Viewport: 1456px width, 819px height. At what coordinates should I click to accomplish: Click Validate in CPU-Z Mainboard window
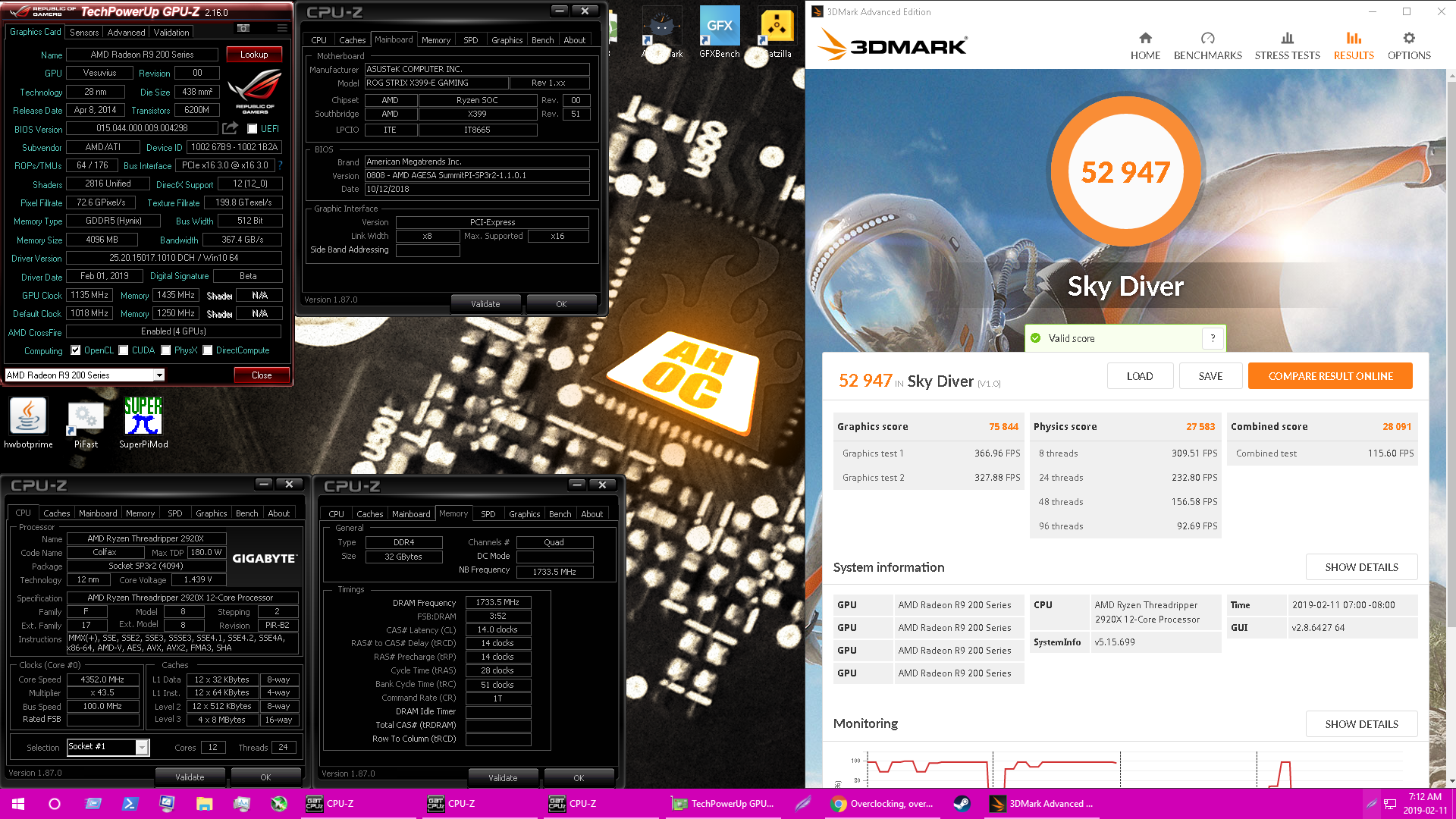tap(485, 304)
